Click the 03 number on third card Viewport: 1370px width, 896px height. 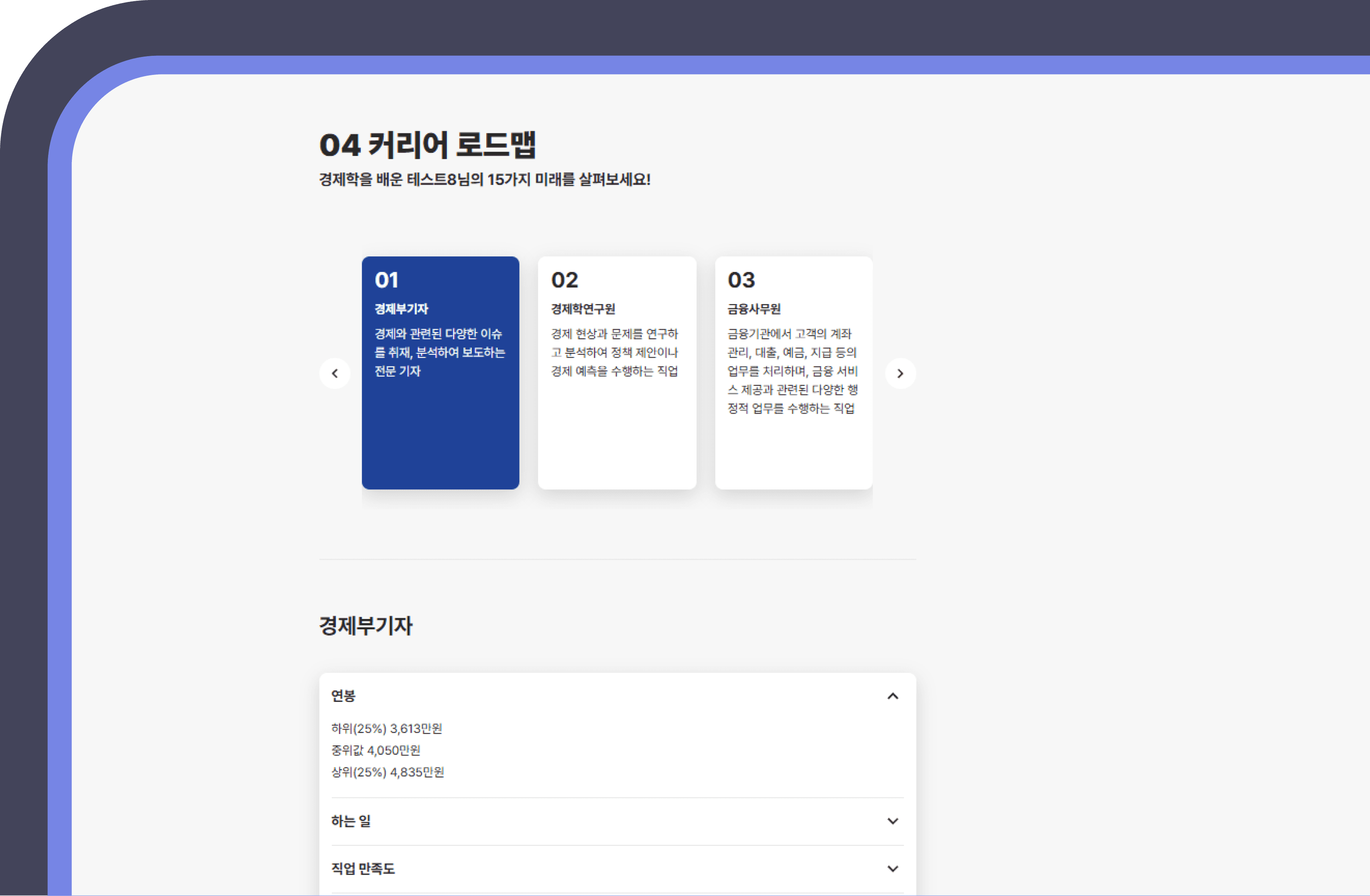[x=741, y=280]
